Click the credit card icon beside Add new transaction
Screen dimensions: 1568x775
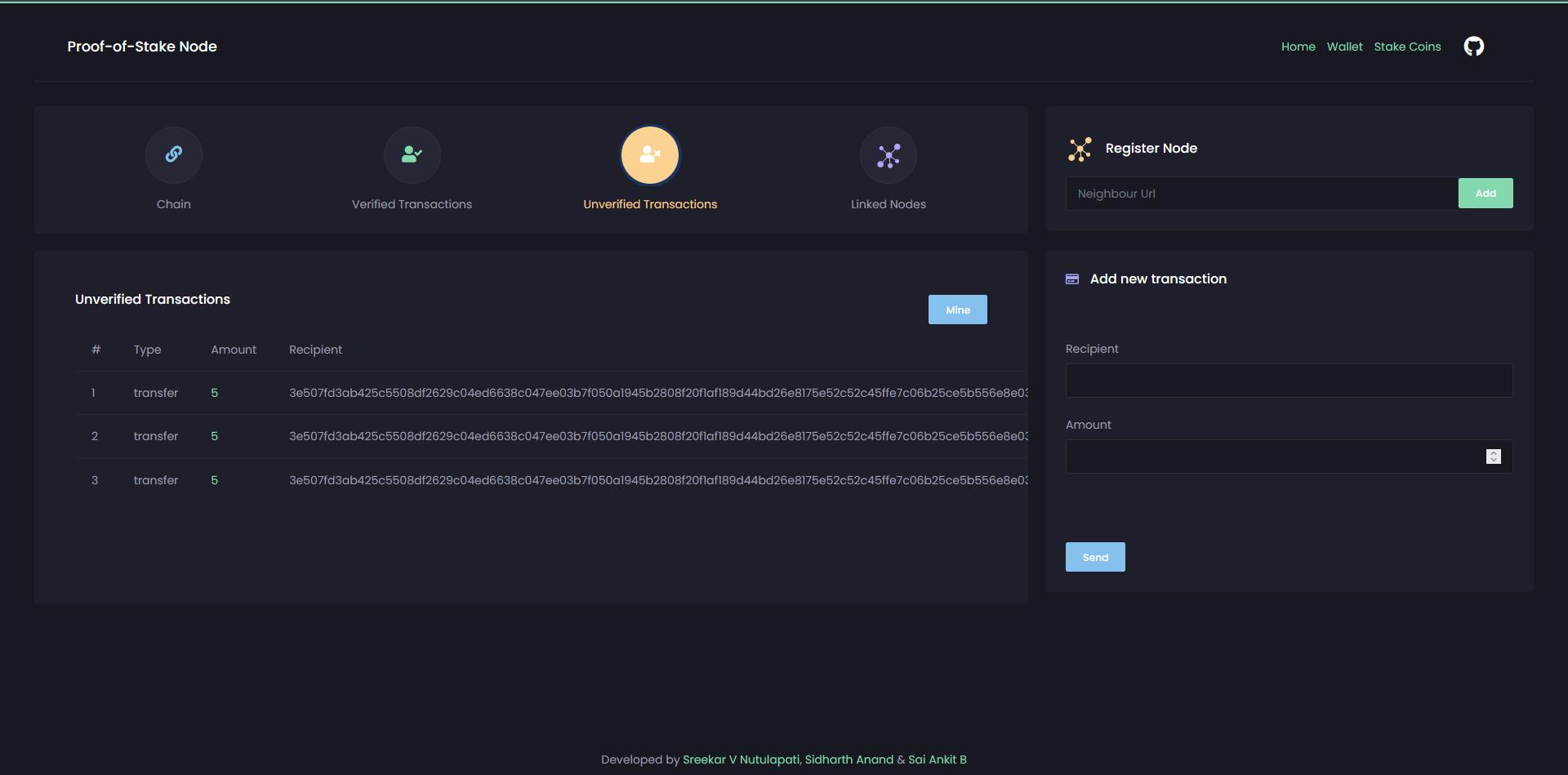pyautogui.click(x=1072, y=279)
